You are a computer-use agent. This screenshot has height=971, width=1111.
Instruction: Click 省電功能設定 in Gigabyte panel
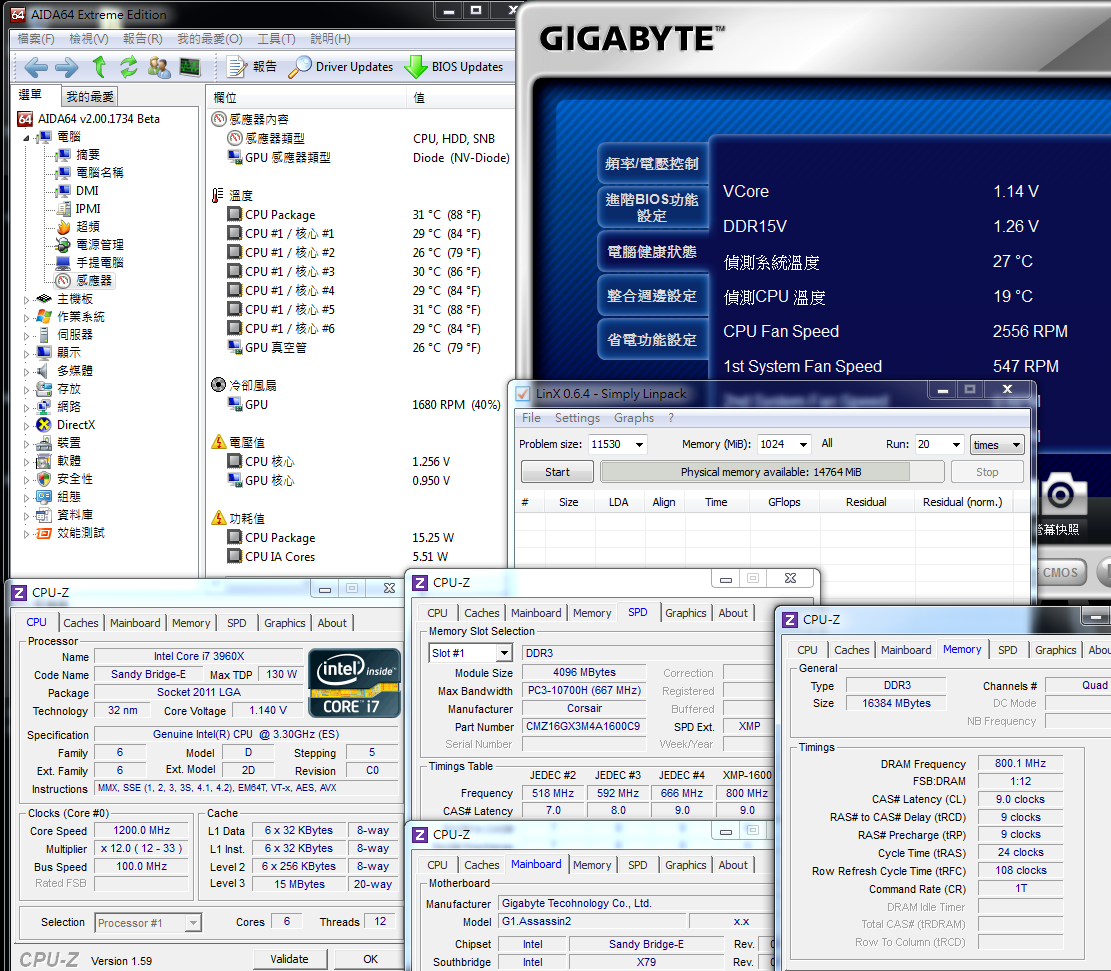[x=652, y=339]
